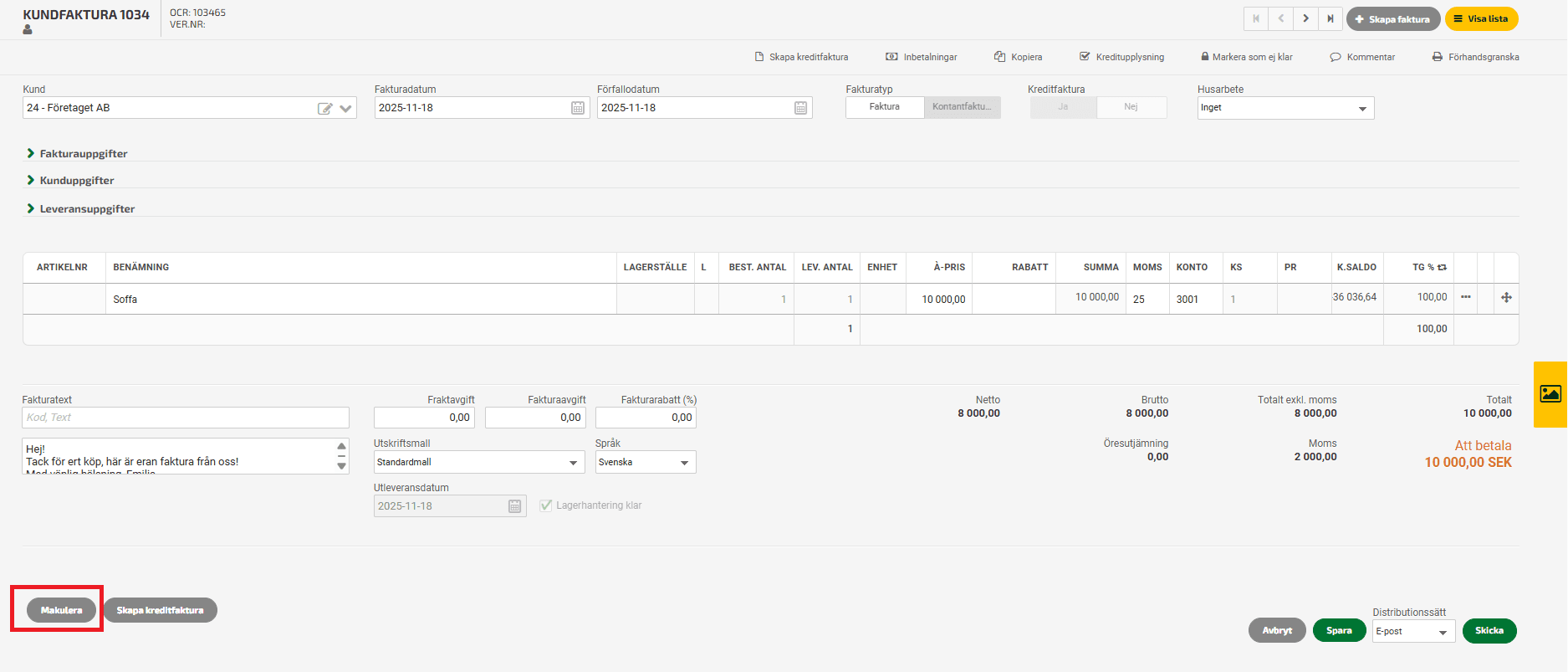Open the Utskriftsmall dropdown
The height and width of the screenshot is (672, 1568).
pyautogui.click(x=478, y=462)
